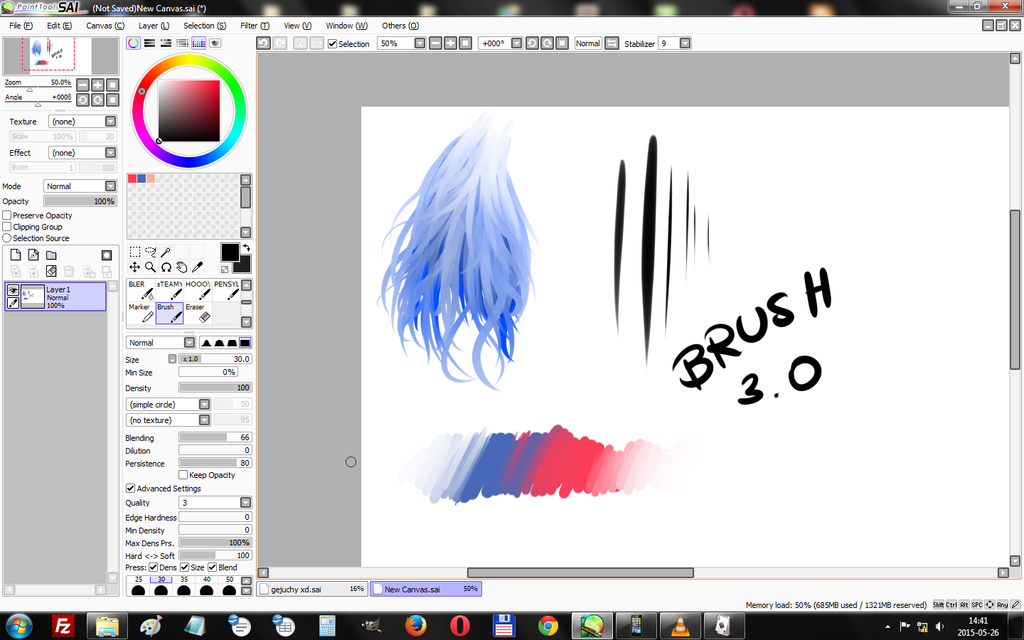Viewport: 1024px width, 640px height.
Task: Click the navigator canvas thumbnail
Action: (x=61, y=56)
